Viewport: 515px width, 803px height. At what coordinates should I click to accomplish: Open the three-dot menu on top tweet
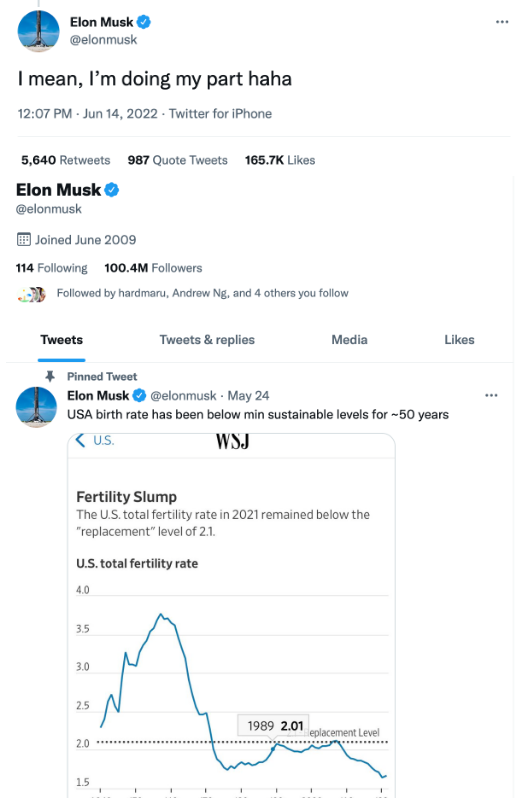[502, 22]
